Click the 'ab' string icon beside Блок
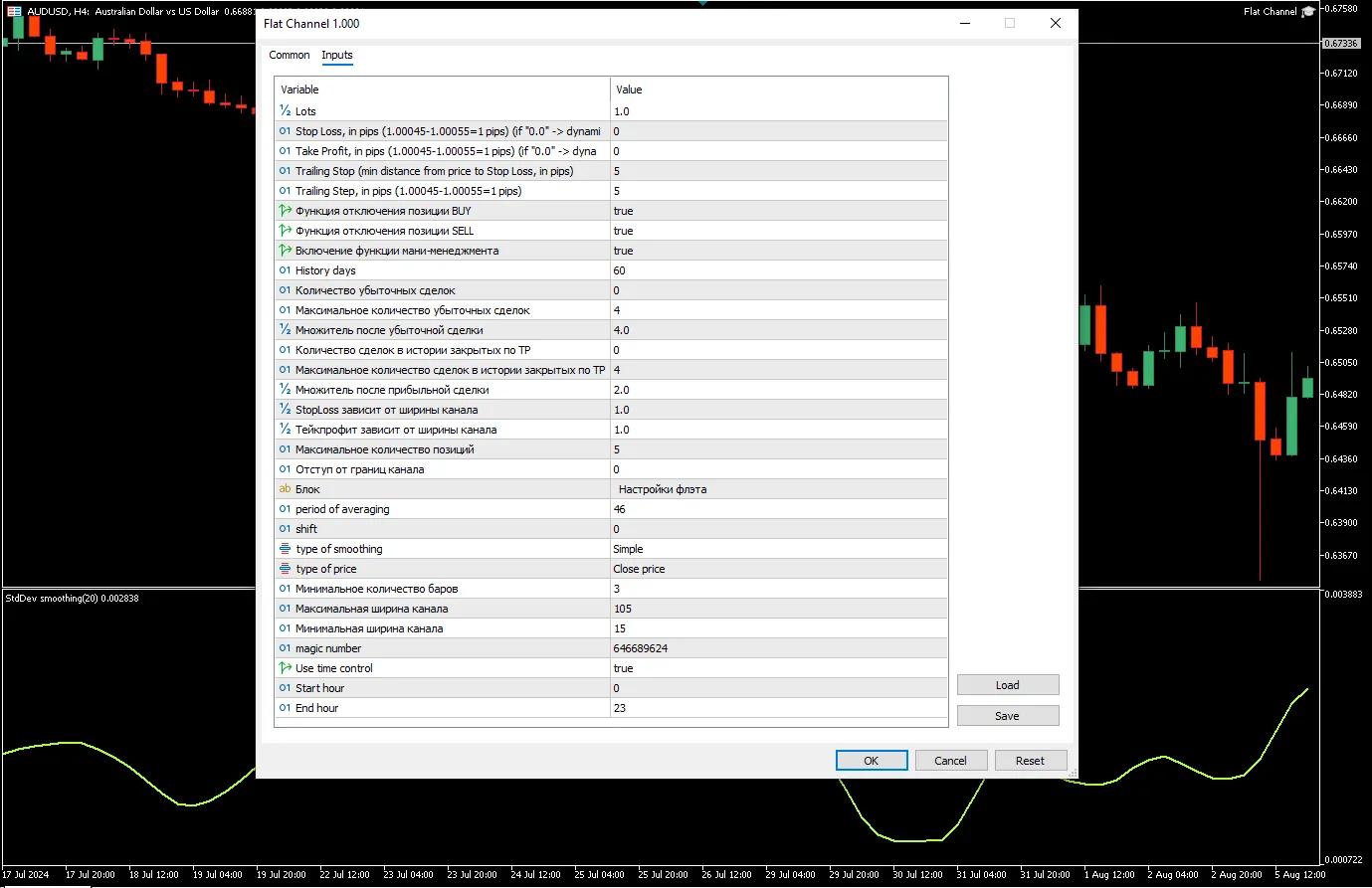Viewport: 1372px width, 888px height. [x=286, y=489]
